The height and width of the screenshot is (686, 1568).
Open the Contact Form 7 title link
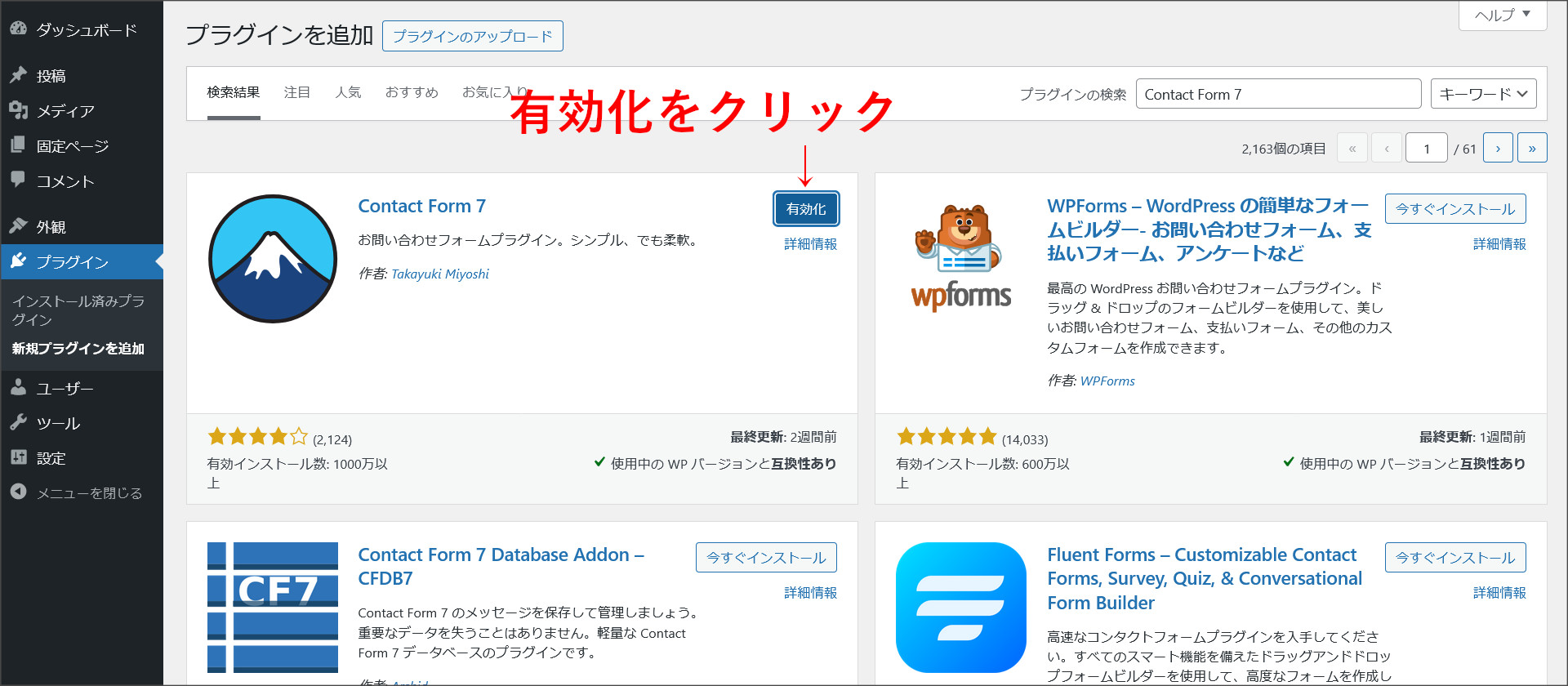click(422, 206)
